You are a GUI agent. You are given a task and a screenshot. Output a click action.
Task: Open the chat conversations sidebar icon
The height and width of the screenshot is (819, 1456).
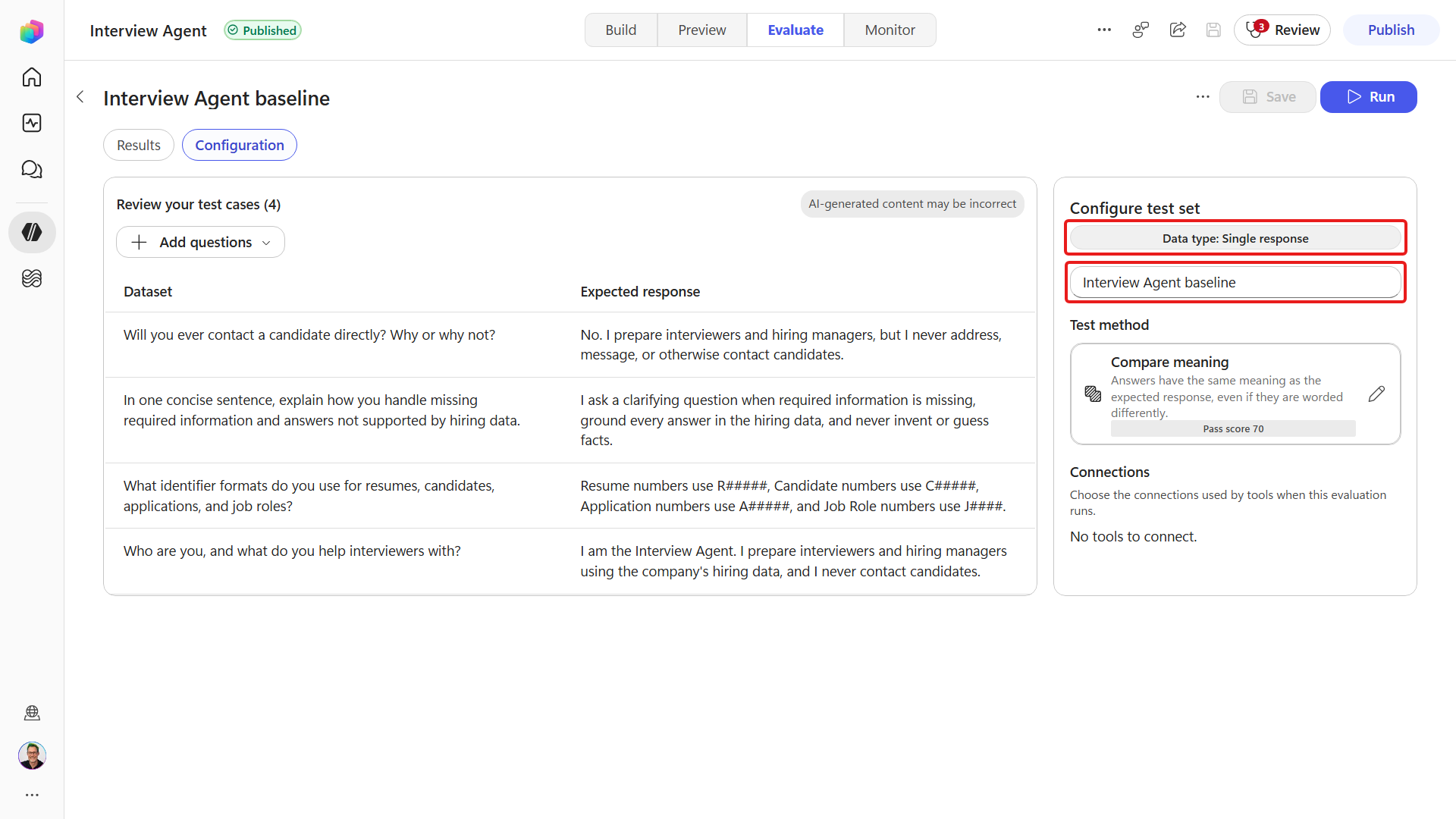pos(32,169)
